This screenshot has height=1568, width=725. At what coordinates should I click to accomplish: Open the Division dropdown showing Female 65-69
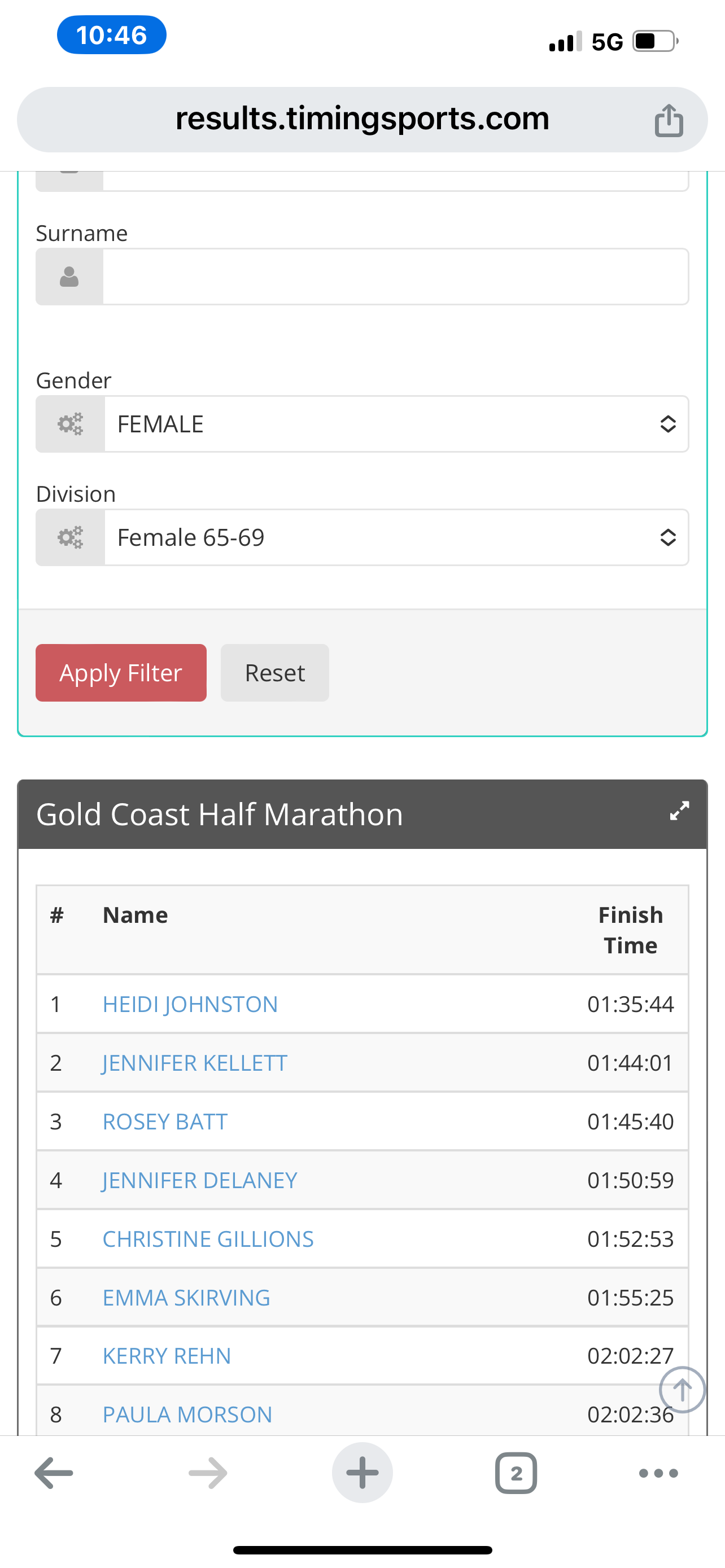coord(396,537)
